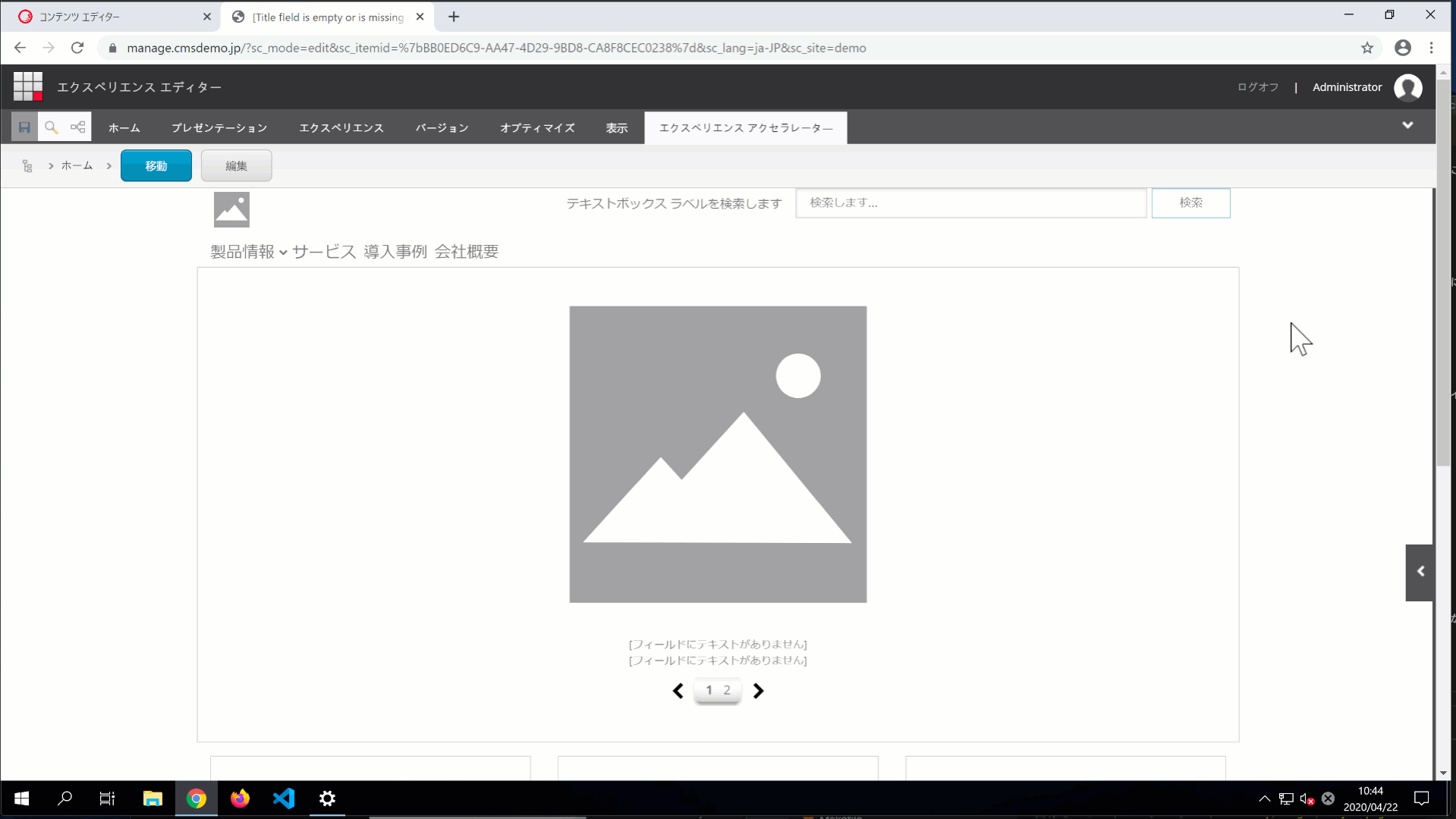Select carousel page 2 indicator
1456x819 pixels.
727,691
